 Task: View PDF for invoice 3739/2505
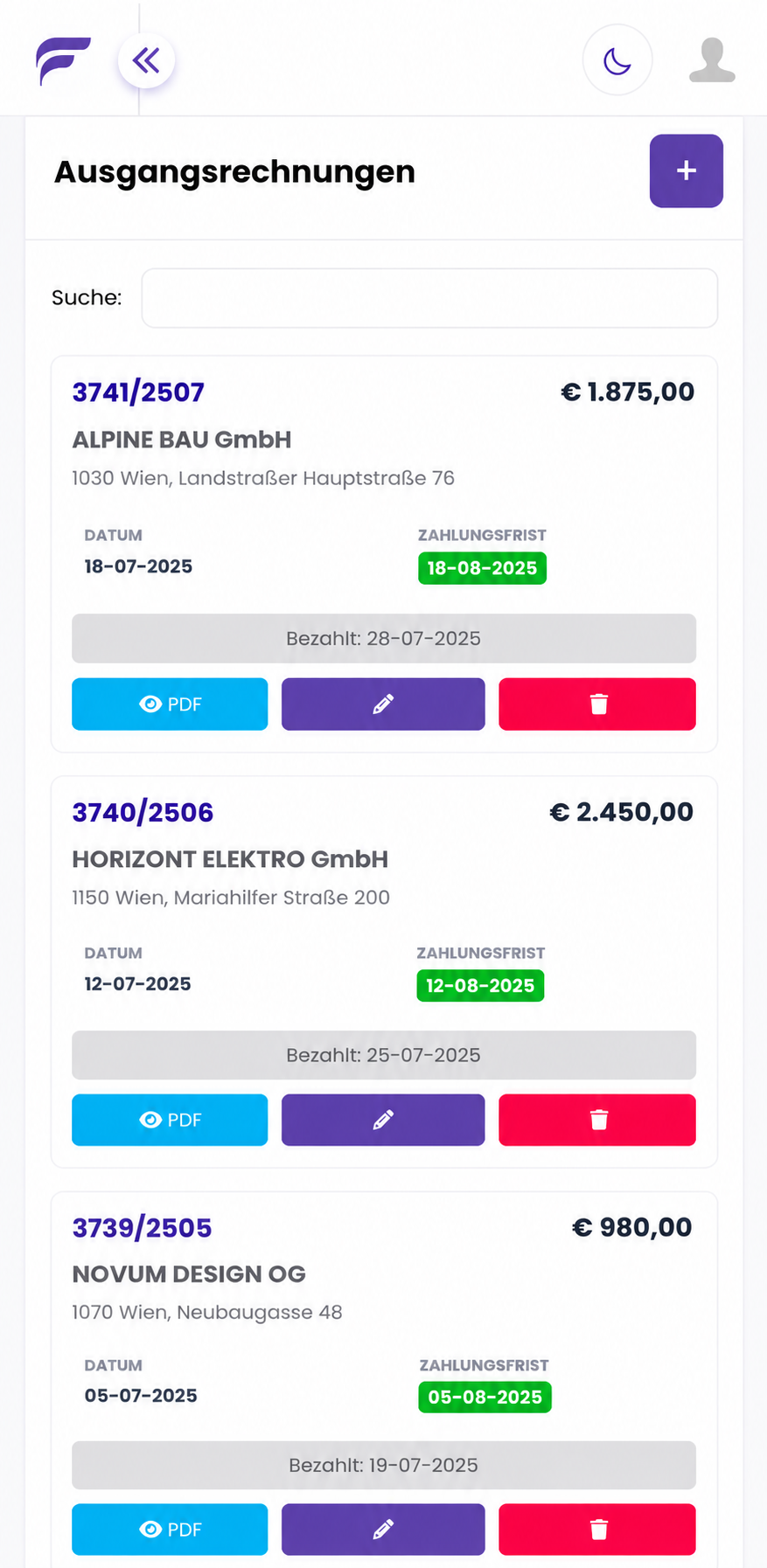tap(170, 1529)
